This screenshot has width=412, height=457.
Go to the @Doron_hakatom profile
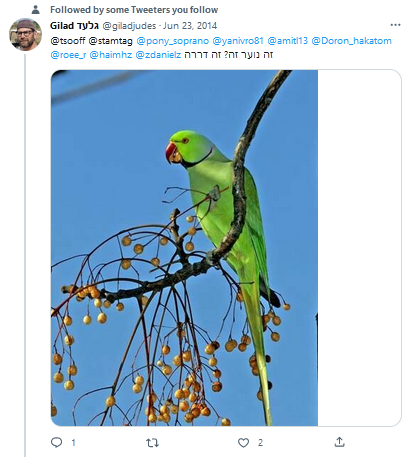coord(351,41)
